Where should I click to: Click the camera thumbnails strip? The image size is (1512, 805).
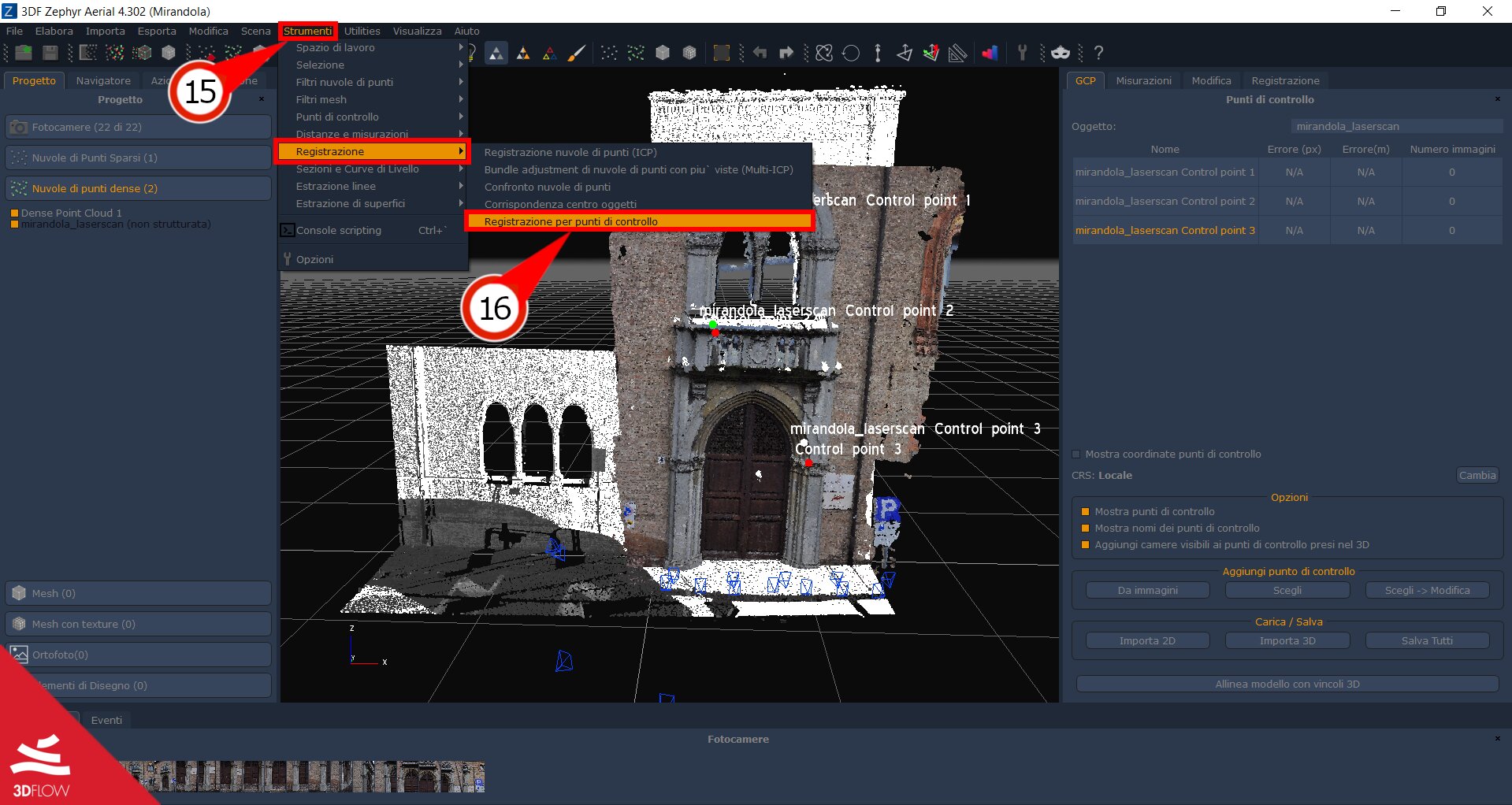[303, 777]
